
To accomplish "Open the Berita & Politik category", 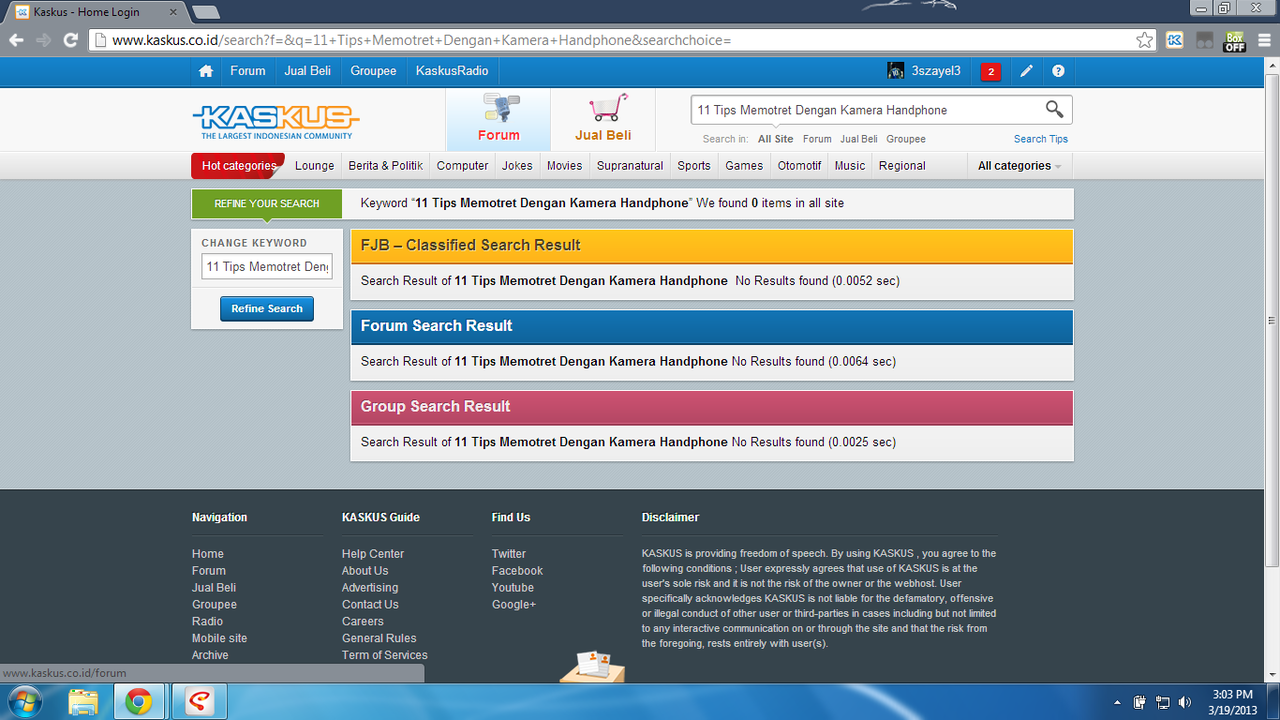I will coord(386,166).
